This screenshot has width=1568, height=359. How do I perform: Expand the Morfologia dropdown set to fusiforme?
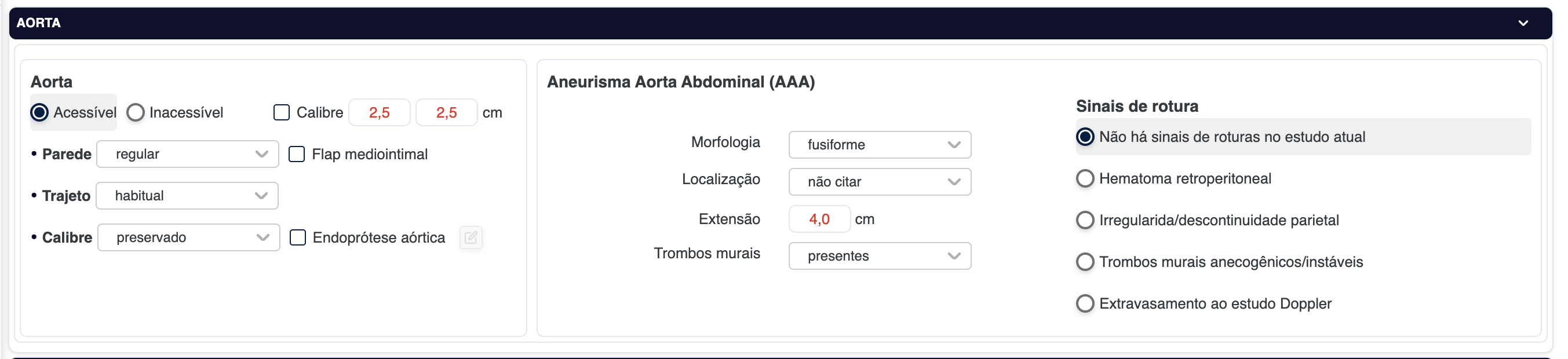click(879, 145)
